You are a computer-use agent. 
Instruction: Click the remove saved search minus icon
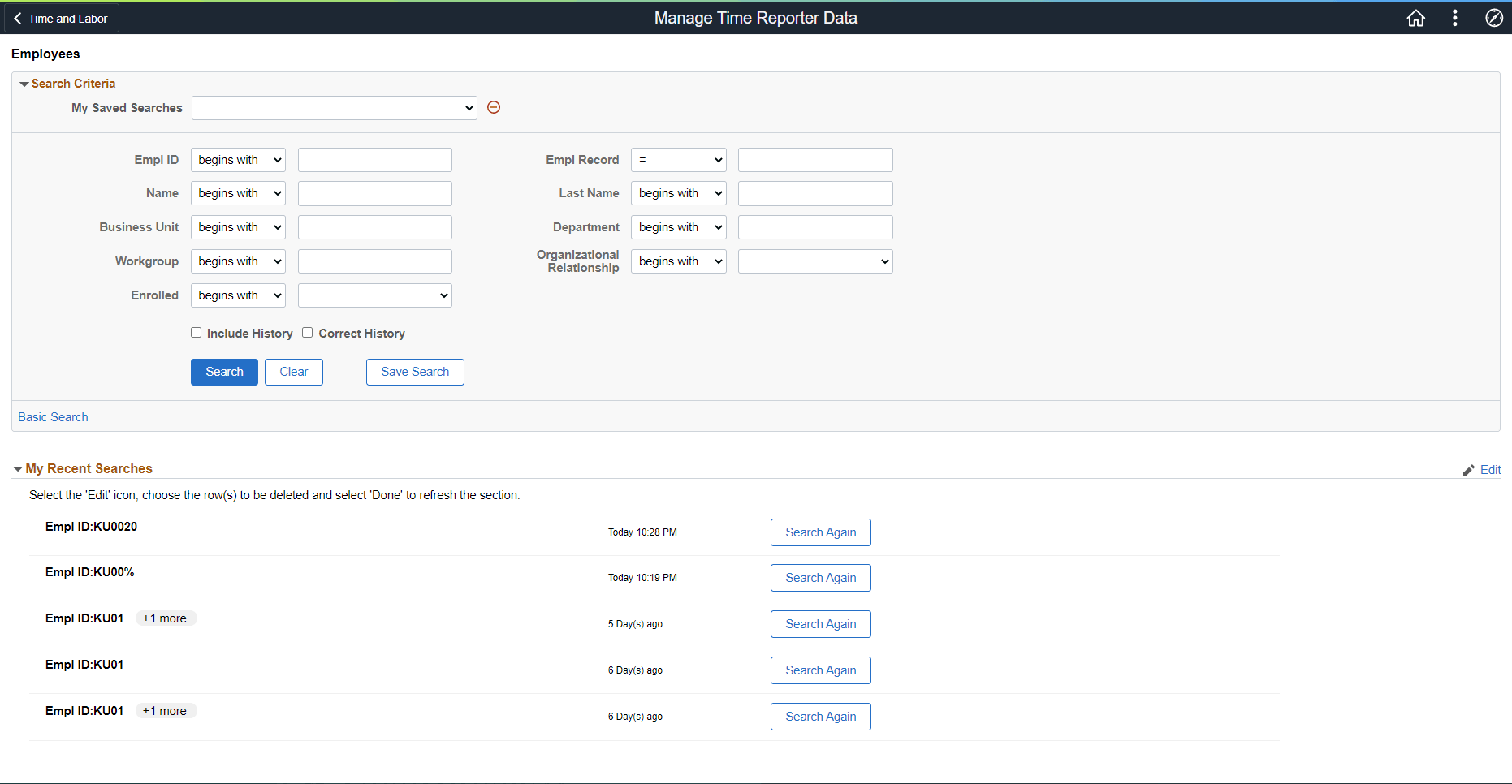pos(494,107)
